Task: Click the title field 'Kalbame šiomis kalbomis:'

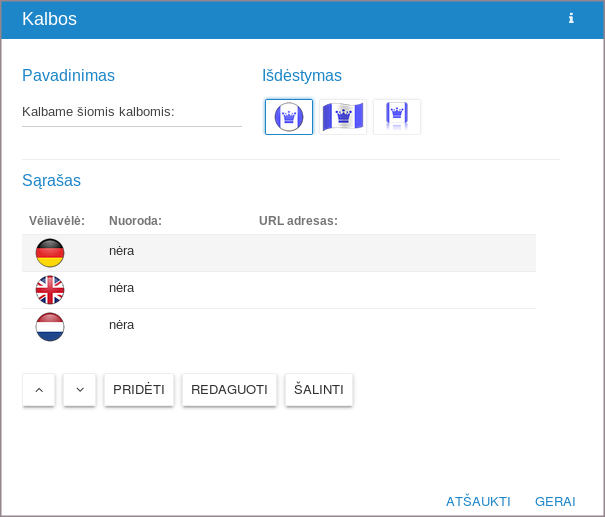Action: click(132, 112)
